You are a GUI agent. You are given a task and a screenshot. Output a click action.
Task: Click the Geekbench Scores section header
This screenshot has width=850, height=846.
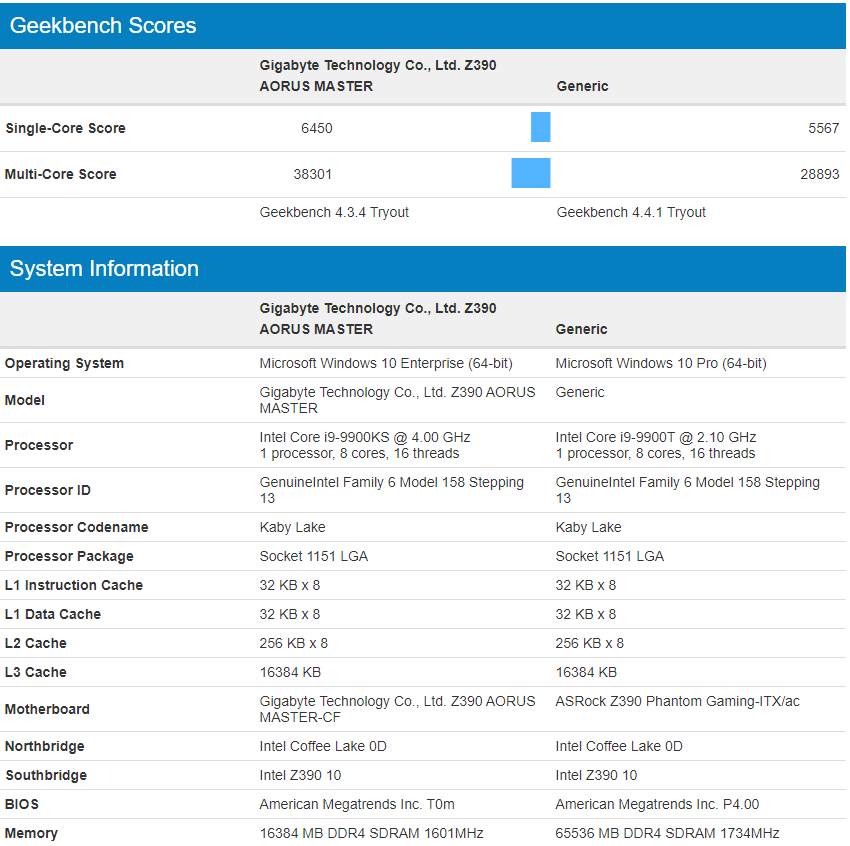coord(103,26)
